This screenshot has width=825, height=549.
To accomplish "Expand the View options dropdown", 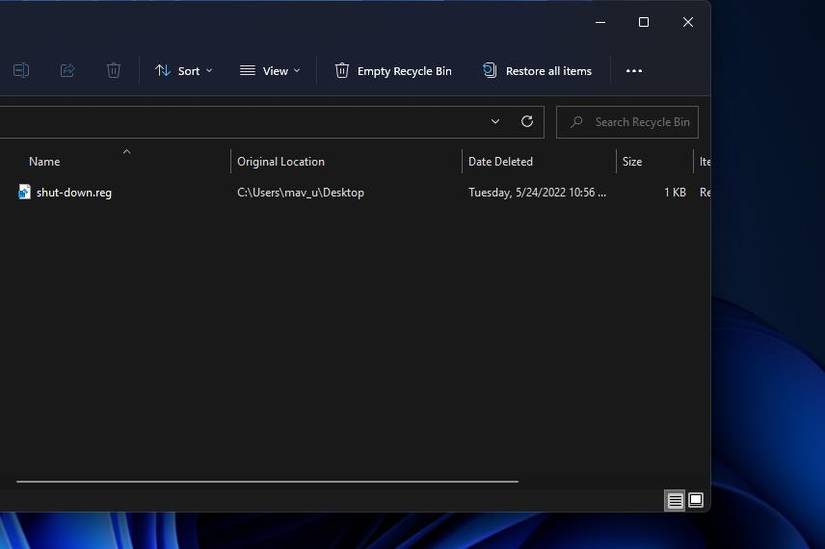I will 270,71.
